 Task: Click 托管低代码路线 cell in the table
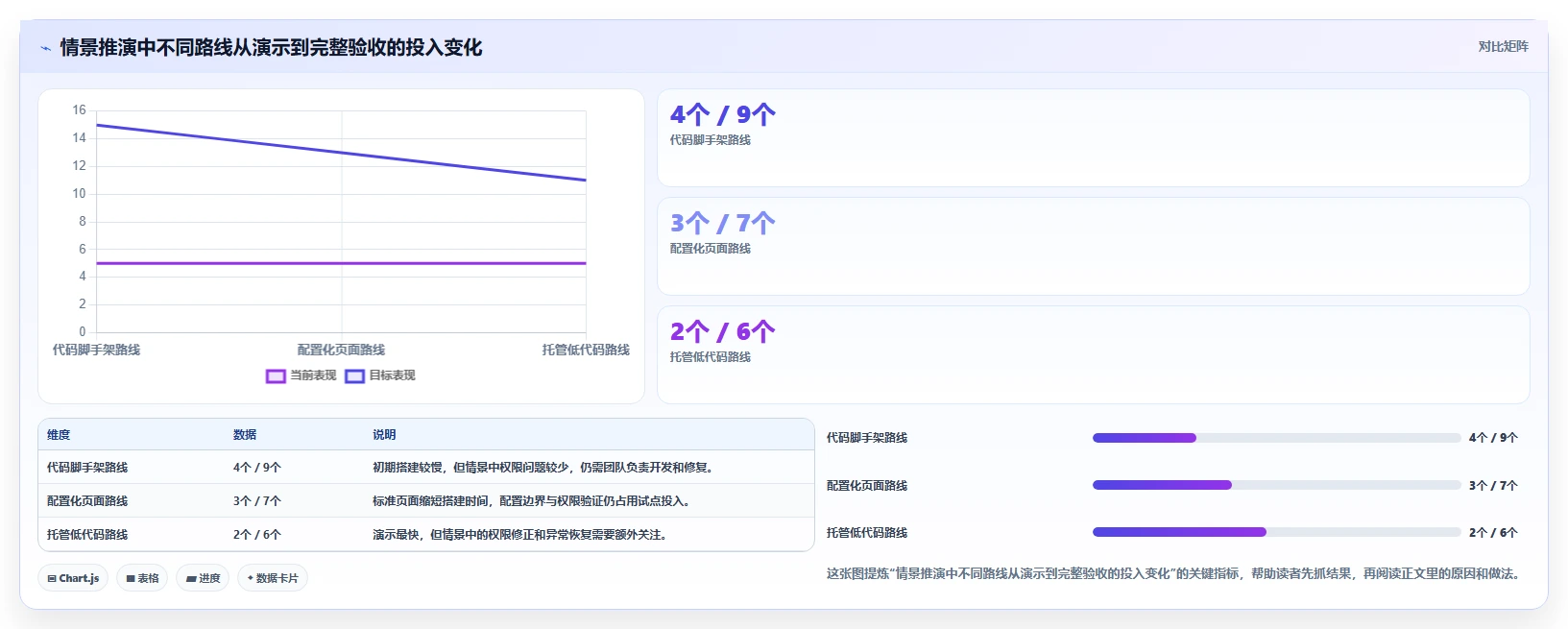(87, 535)
